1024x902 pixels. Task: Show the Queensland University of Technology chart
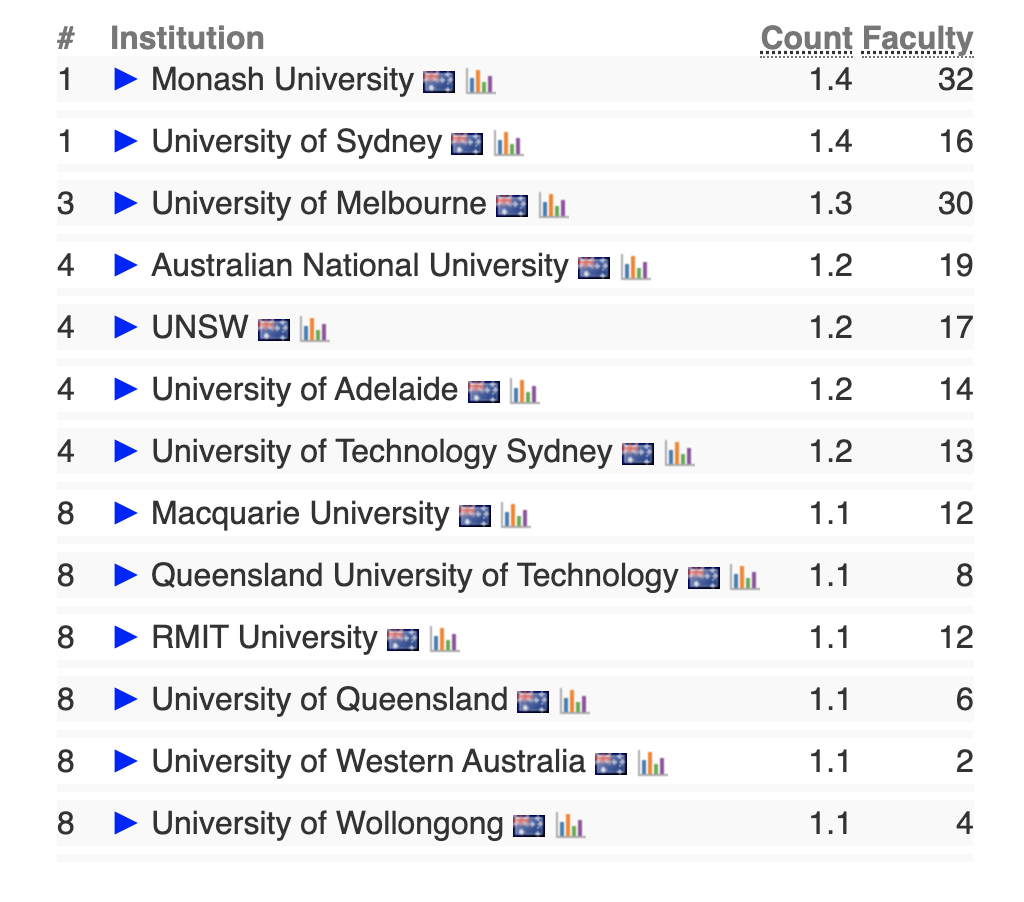pyautogui.click(x=744, y=578)
